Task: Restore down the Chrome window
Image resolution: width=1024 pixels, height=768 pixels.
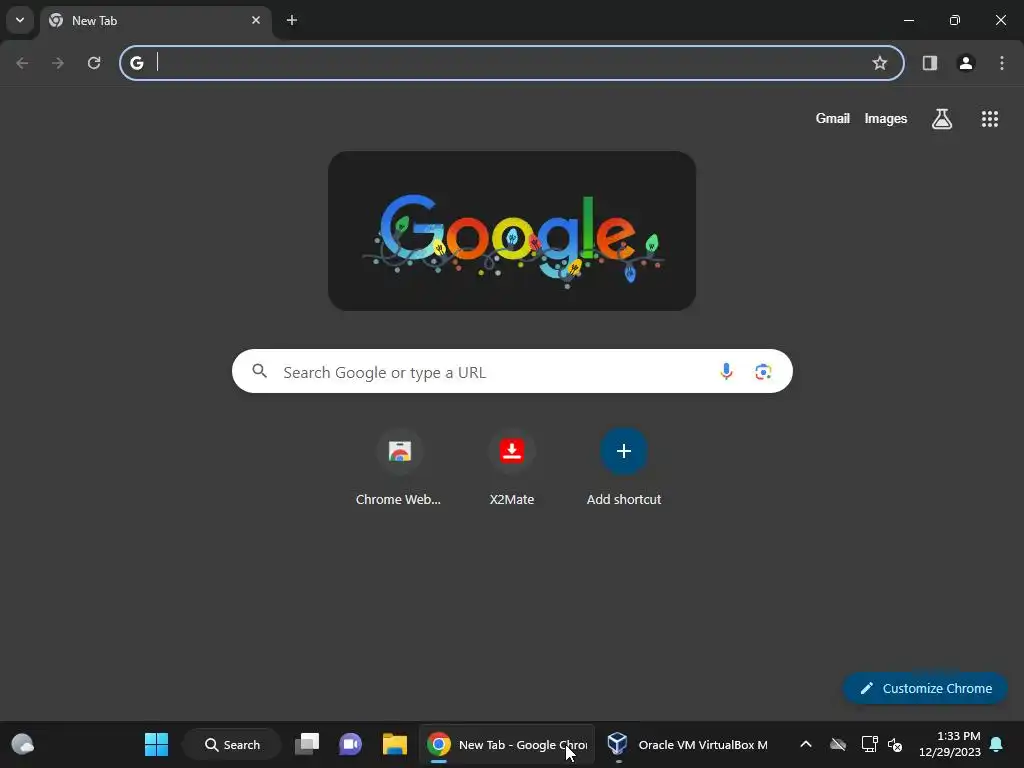Action: coord(955,20)
